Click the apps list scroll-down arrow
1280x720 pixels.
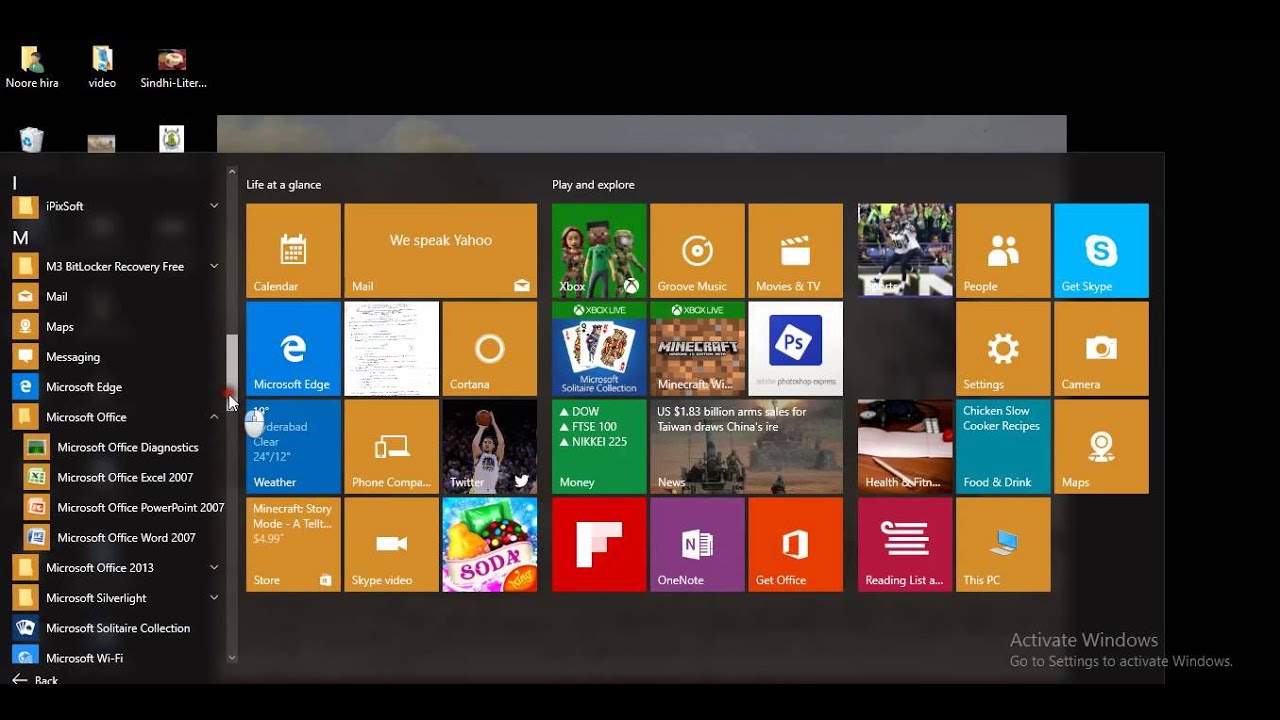pos(232,658)
